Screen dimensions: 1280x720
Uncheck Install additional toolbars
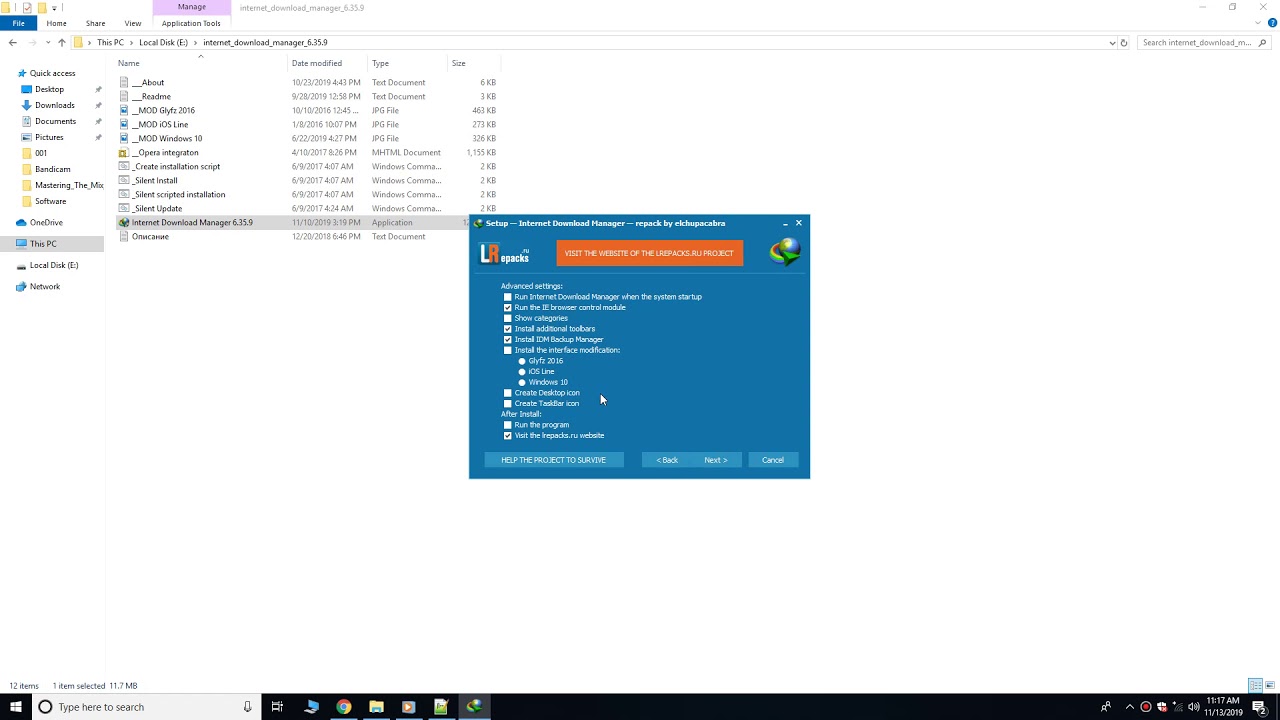click(x=508, y=329)
